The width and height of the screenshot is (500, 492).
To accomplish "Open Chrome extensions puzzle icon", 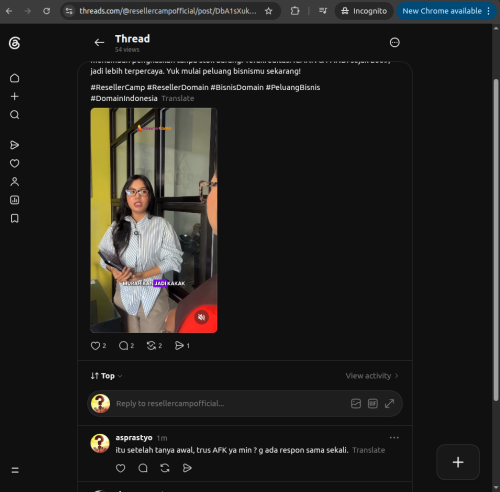I will (x=295, y=11).
